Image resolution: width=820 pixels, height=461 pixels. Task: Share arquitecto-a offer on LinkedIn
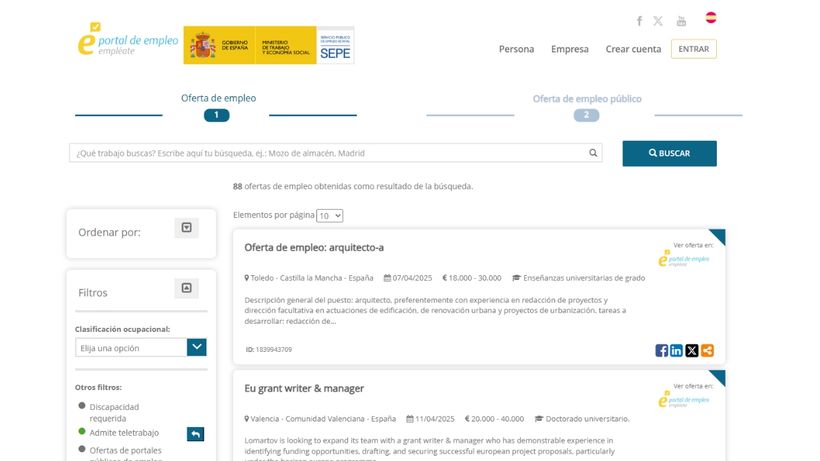coord(676,350)
